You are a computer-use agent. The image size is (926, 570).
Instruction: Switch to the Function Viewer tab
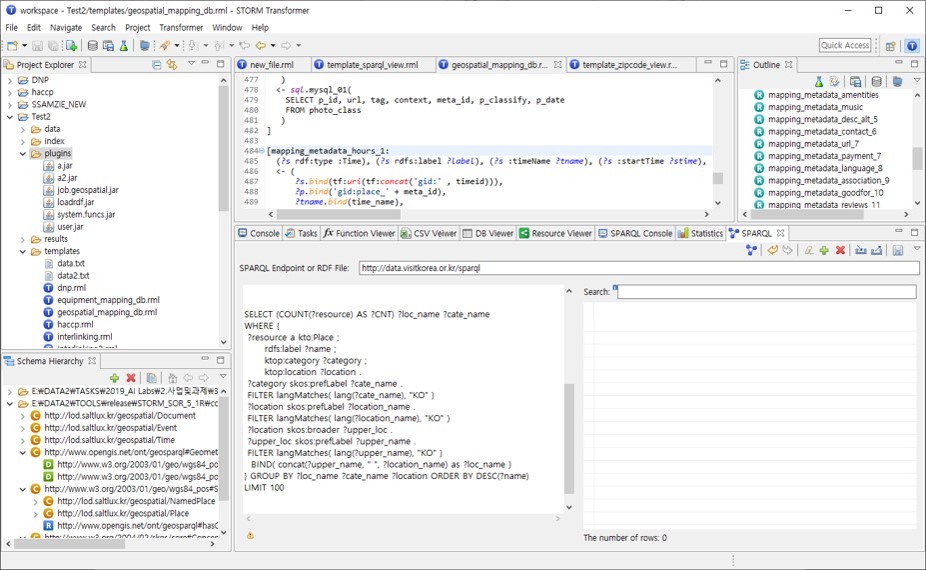point(359,233)
